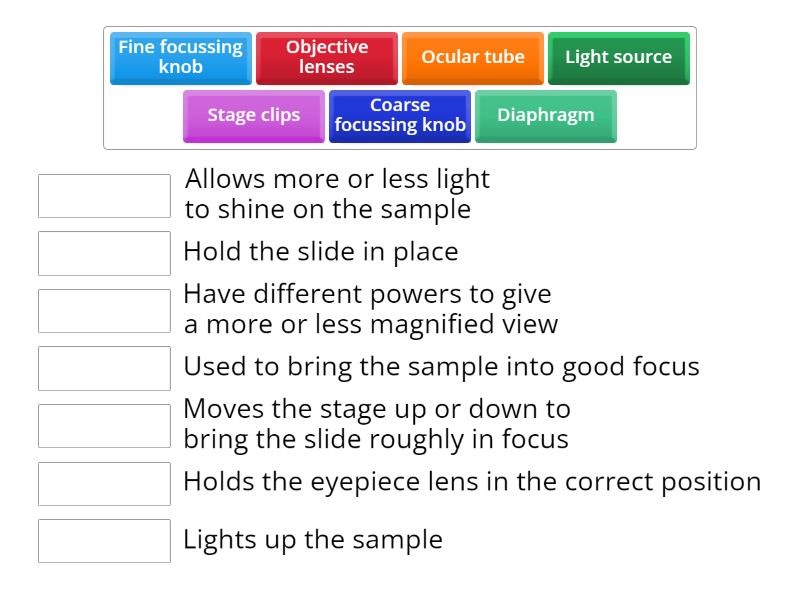
Task: Click the empty box beside 'Moves the stage up or down'
Action: click(104, 426)
